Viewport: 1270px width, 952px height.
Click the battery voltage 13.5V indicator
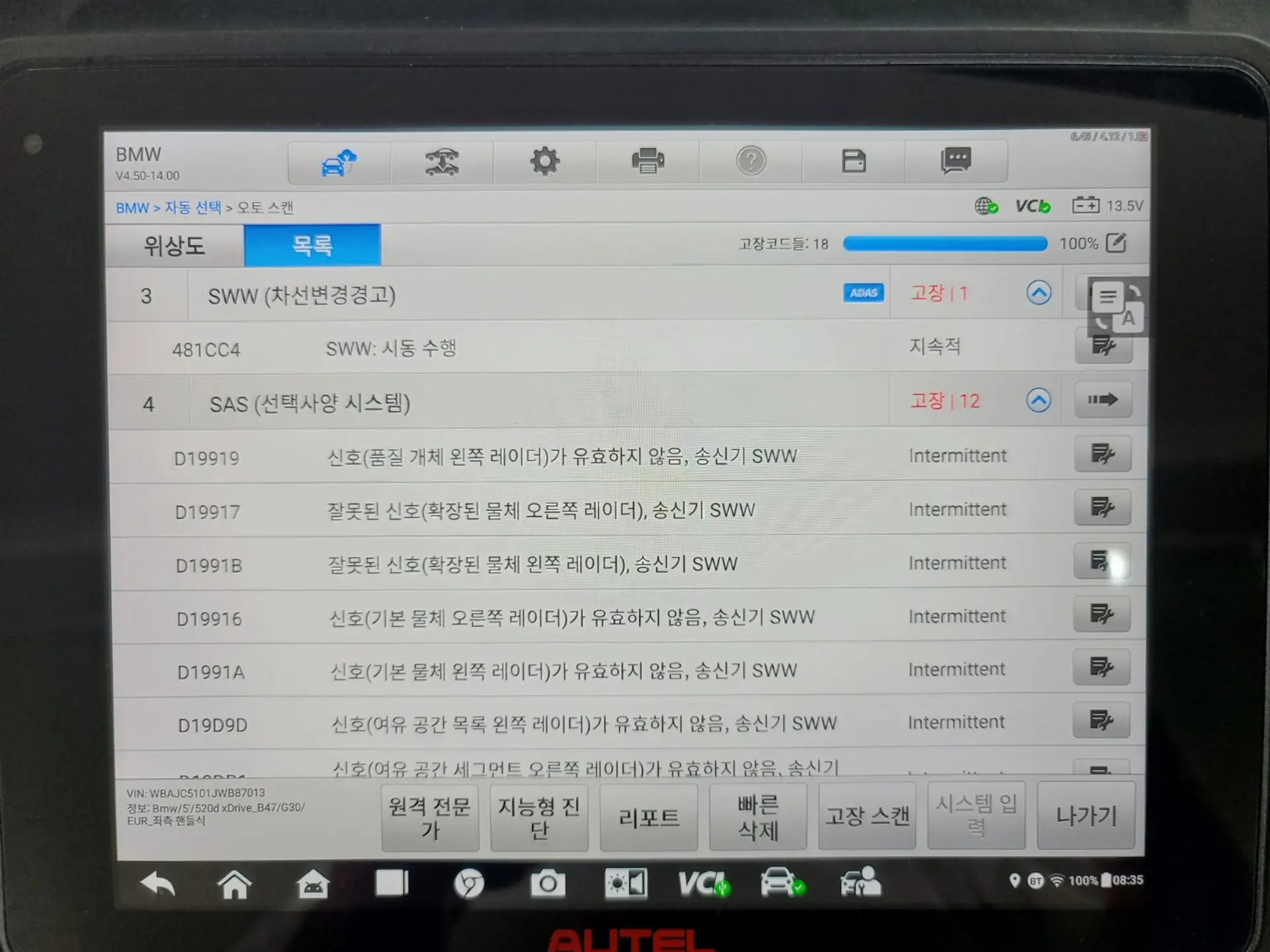(x=1107, y=206)
